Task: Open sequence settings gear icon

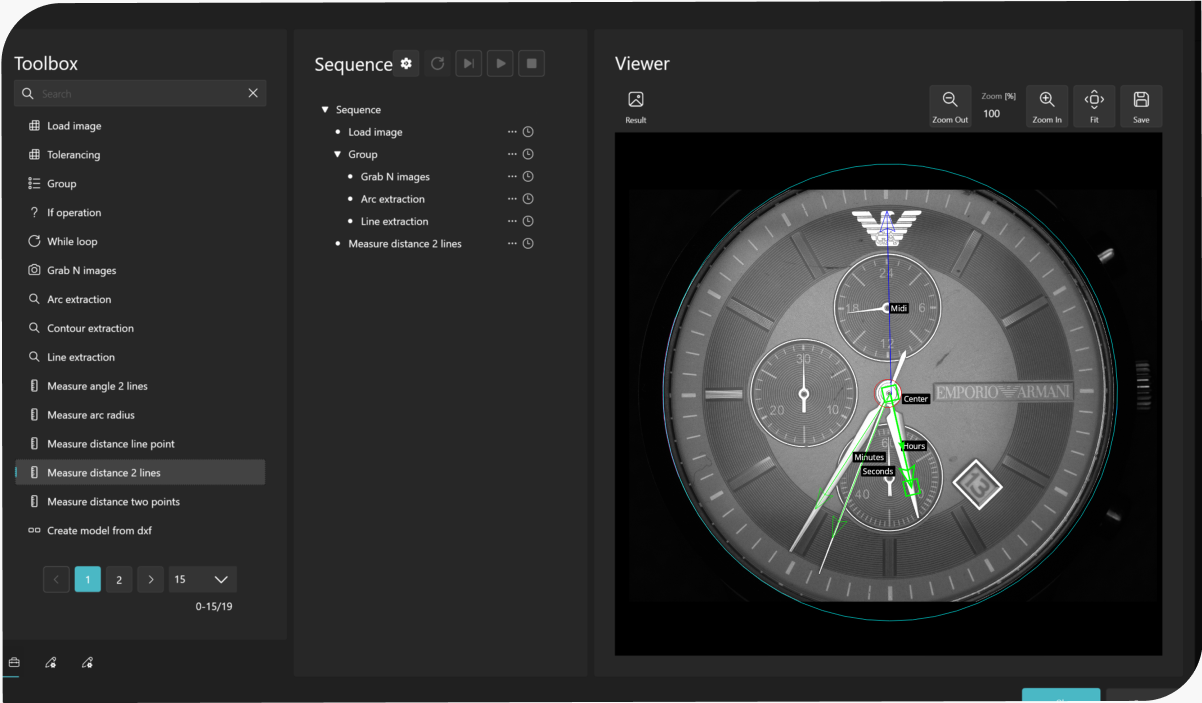Action: pyautogui.click(x=406, y=64)
